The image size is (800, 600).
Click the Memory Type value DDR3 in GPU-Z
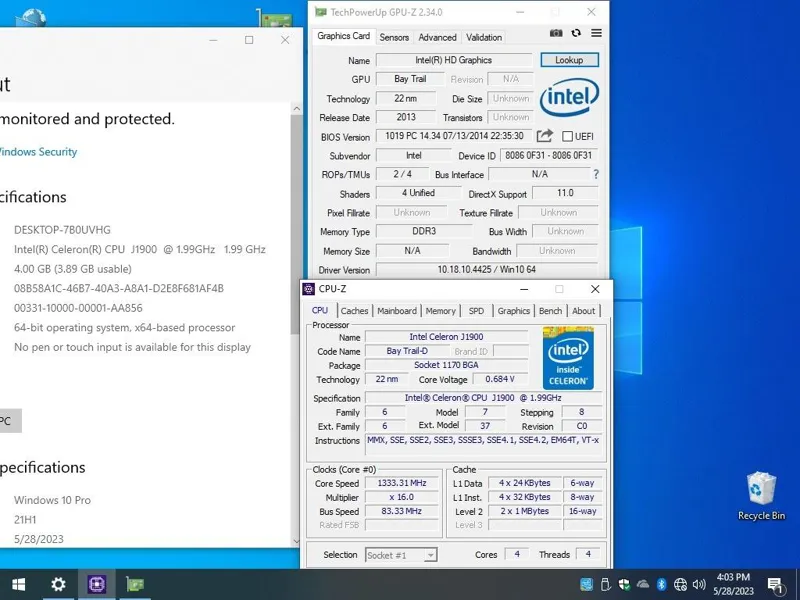[x=423, y=231]
